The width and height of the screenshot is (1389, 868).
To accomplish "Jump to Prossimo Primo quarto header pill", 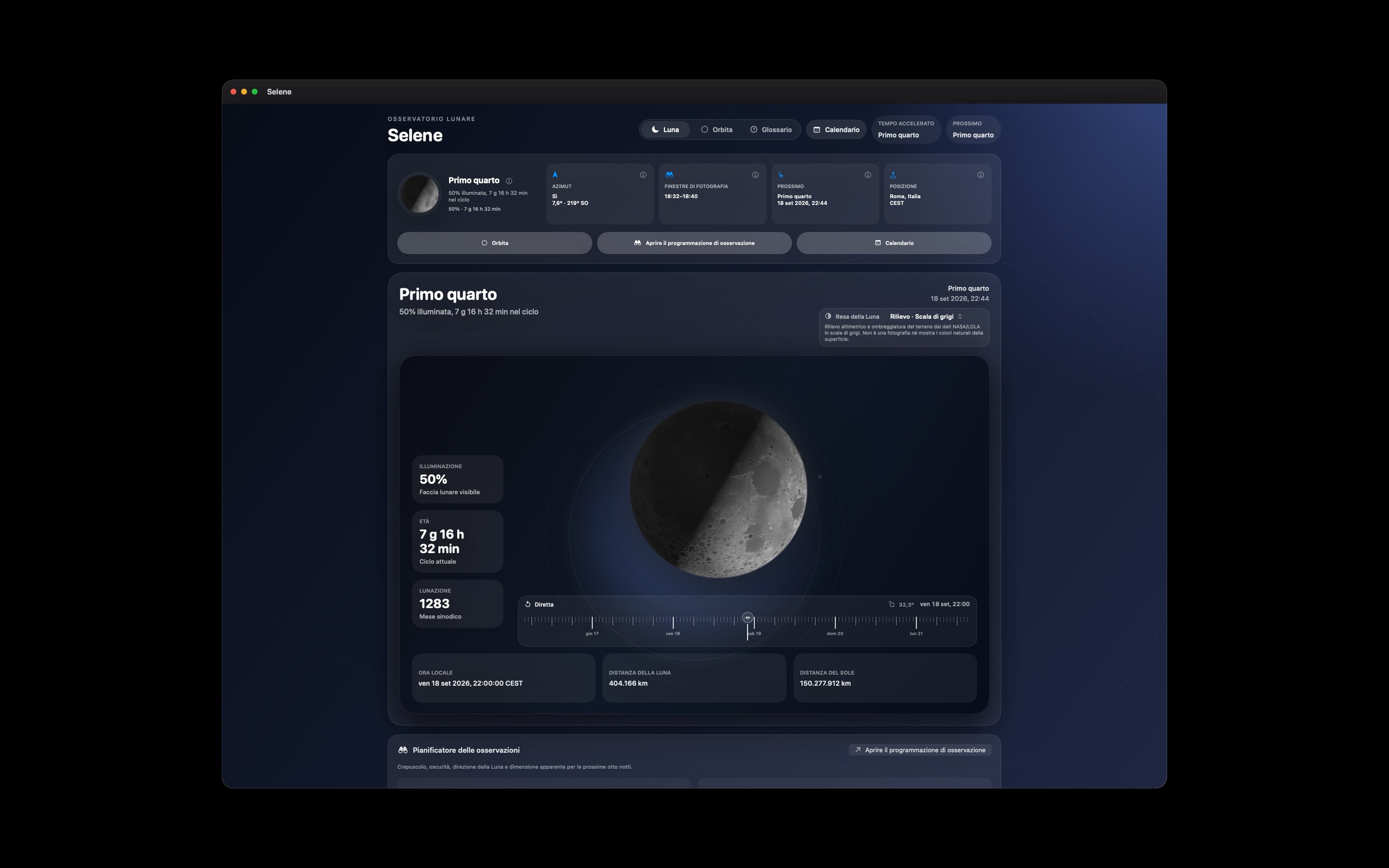I will 973,130.
